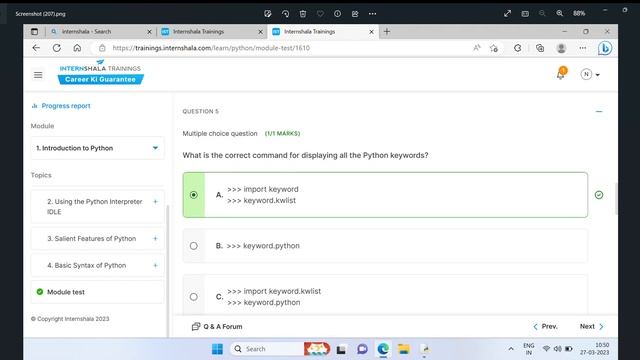This screenshot has width=640, height=360.
Task: Switch to the second Internshala Trainings tab
Action: coord(211,31)
